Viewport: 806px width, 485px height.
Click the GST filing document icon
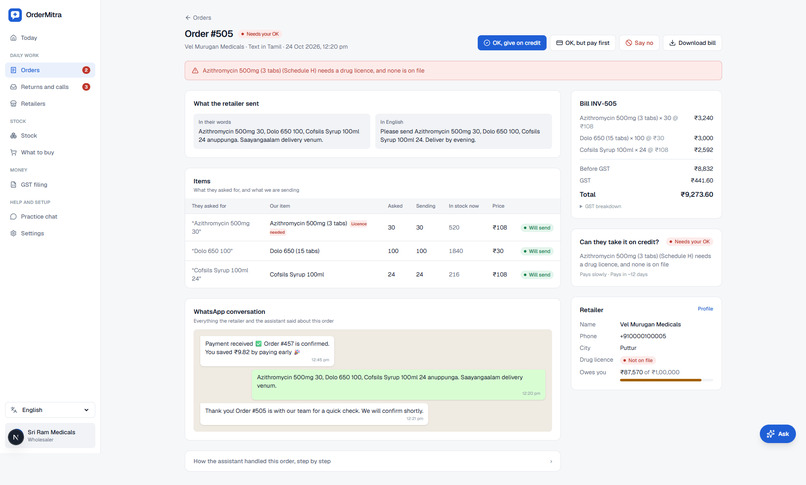point(13,184)
